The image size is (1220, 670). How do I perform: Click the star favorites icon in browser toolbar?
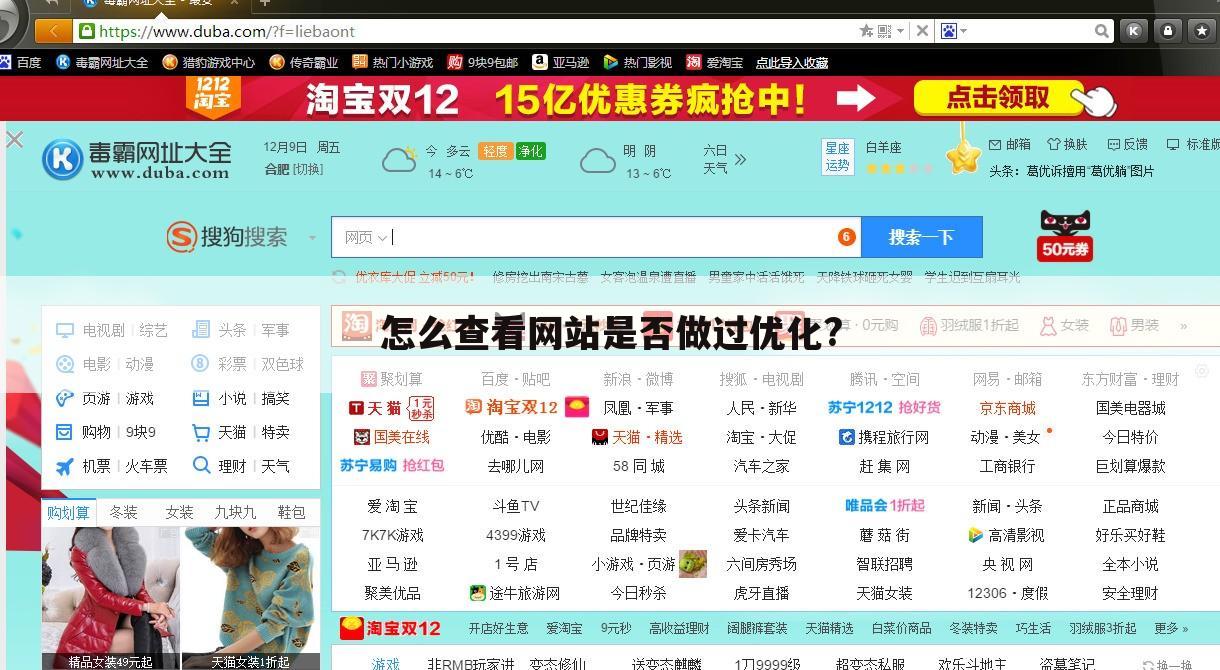[1202, 31]
